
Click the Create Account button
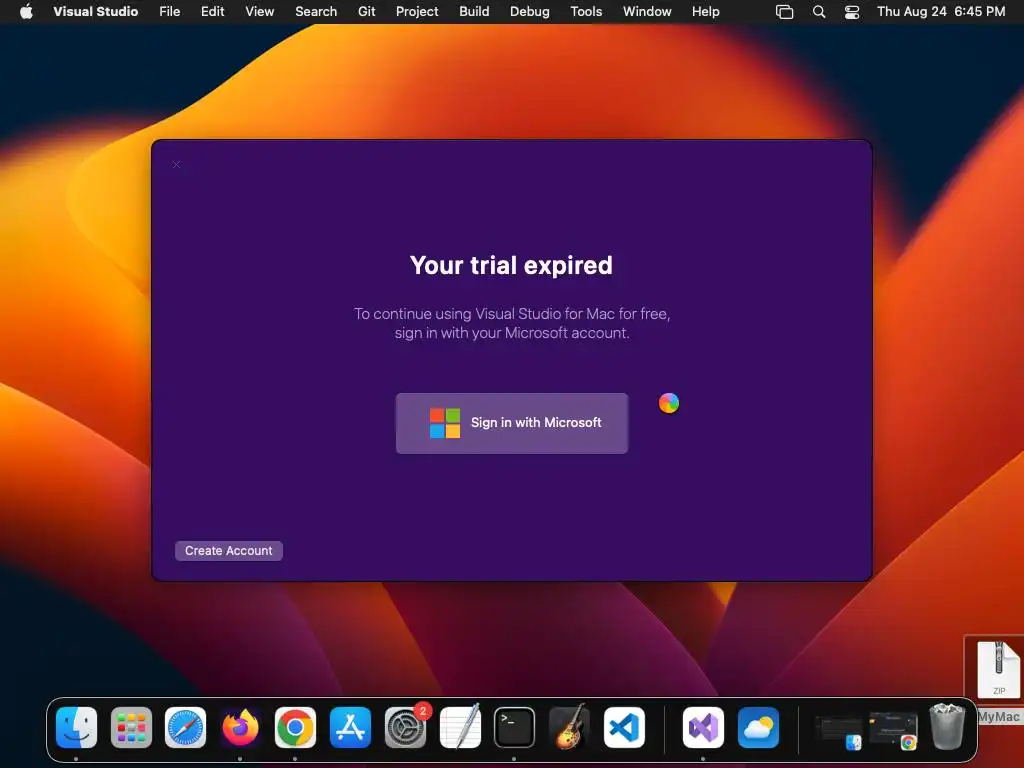pos(229,551)
